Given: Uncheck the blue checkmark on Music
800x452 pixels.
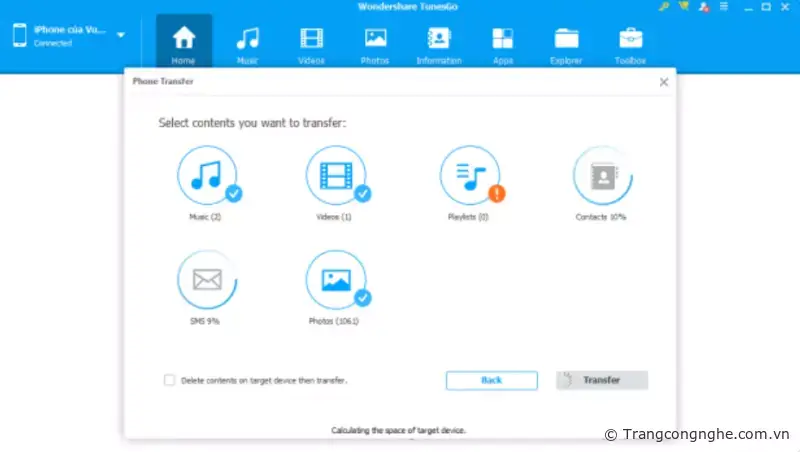Looking at the screenshot, I should pyautogui.click(x=233, y=194).
